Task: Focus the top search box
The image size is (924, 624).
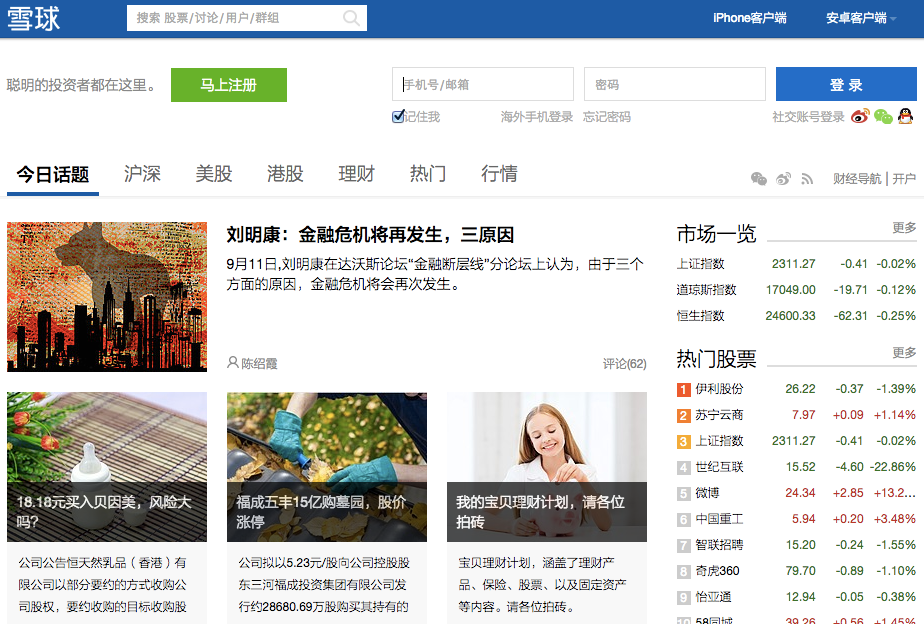Action: (247, 18)
